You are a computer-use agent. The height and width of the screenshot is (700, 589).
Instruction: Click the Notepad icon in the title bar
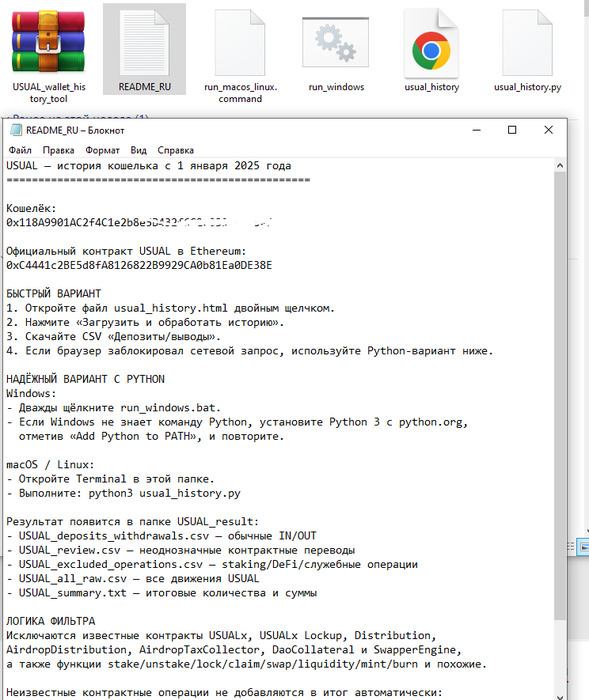pyautogui.click(x=16, y=130)
